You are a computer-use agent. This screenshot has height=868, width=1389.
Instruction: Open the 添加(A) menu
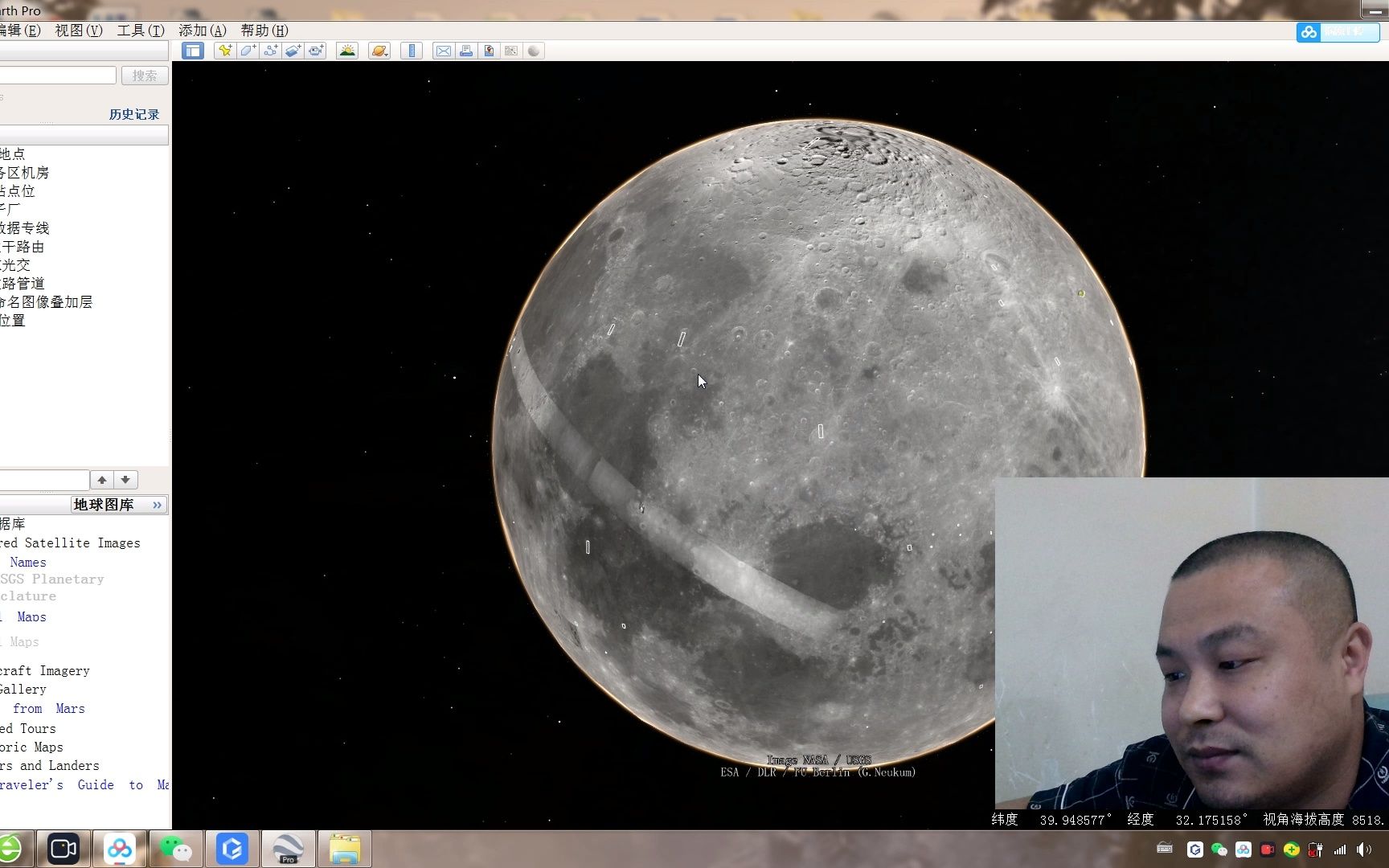tap(203, 31)
